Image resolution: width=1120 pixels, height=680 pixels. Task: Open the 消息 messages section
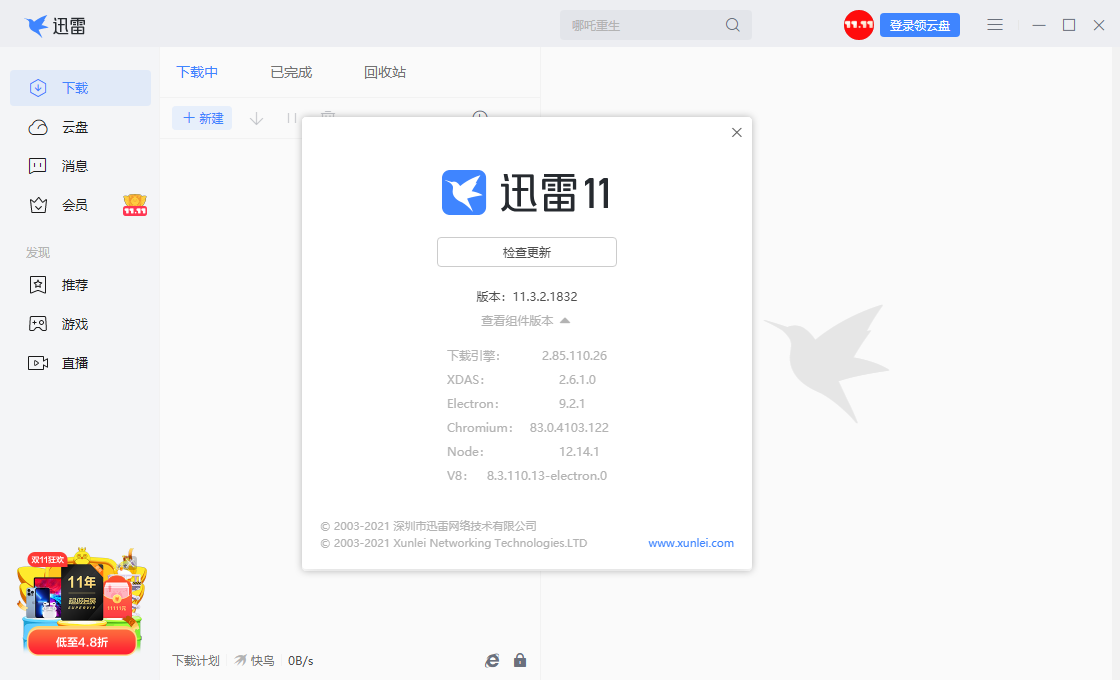74,166
